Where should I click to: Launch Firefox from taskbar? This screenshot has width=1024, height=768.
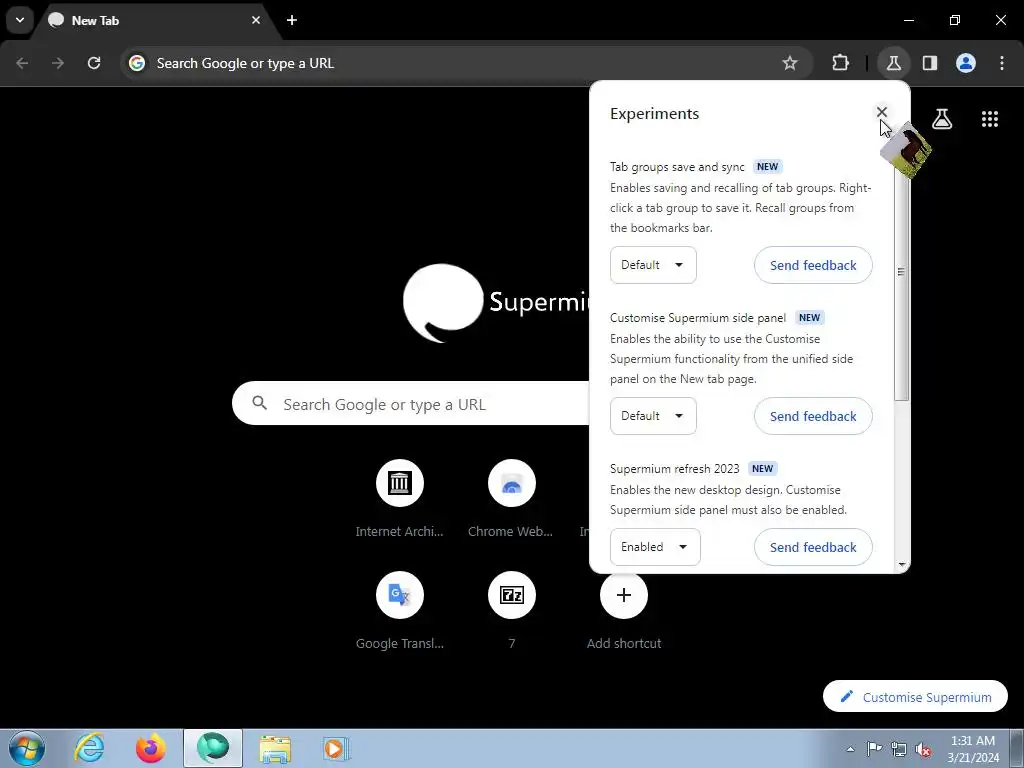[150, 749]
